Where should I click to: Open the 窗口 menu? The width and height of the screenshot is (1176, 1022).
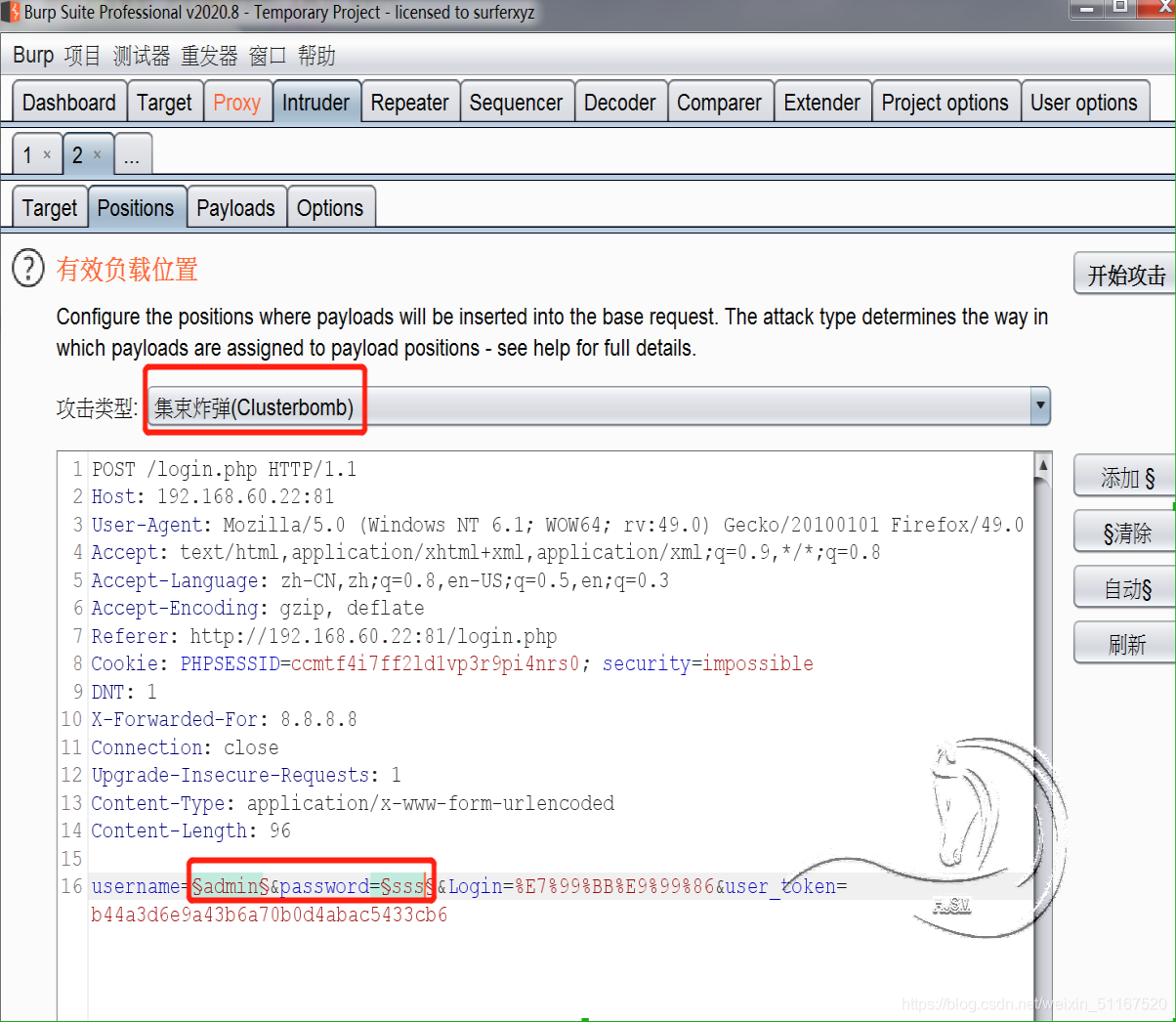(x=268, y=56)
